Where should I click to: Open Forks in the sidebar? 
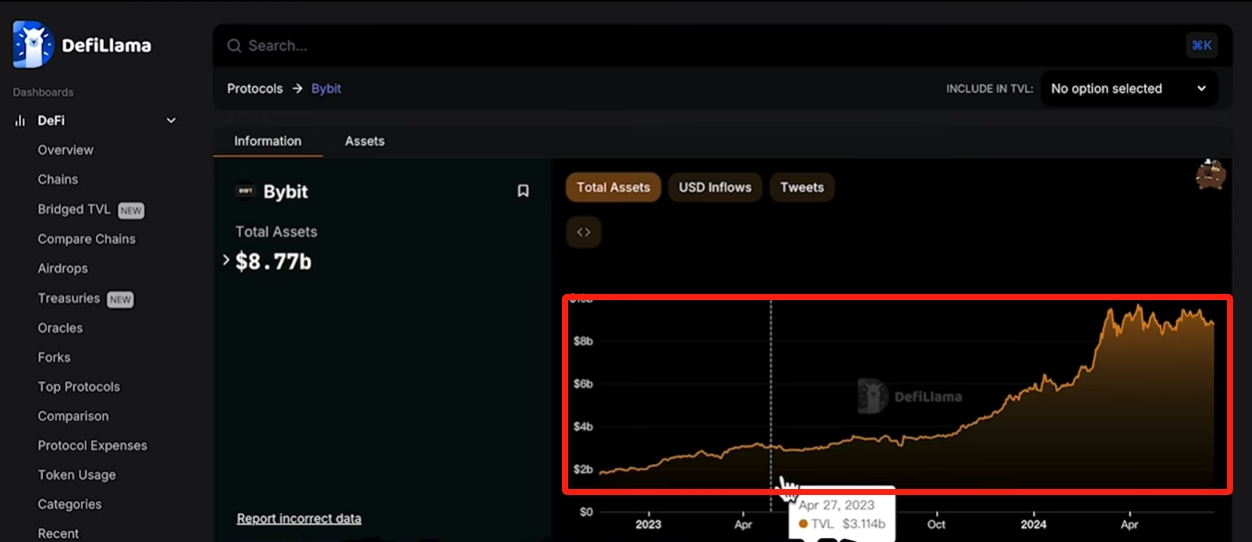coord(54,357)
